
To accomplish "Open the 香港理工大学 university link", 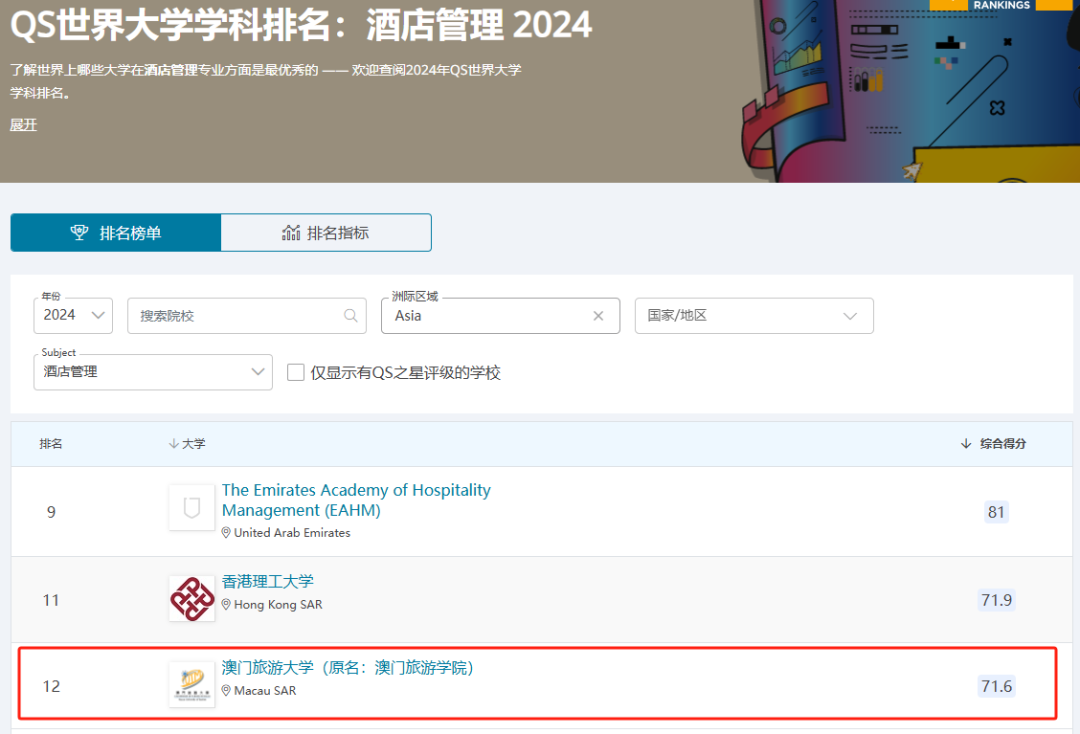I will [267, 580].
